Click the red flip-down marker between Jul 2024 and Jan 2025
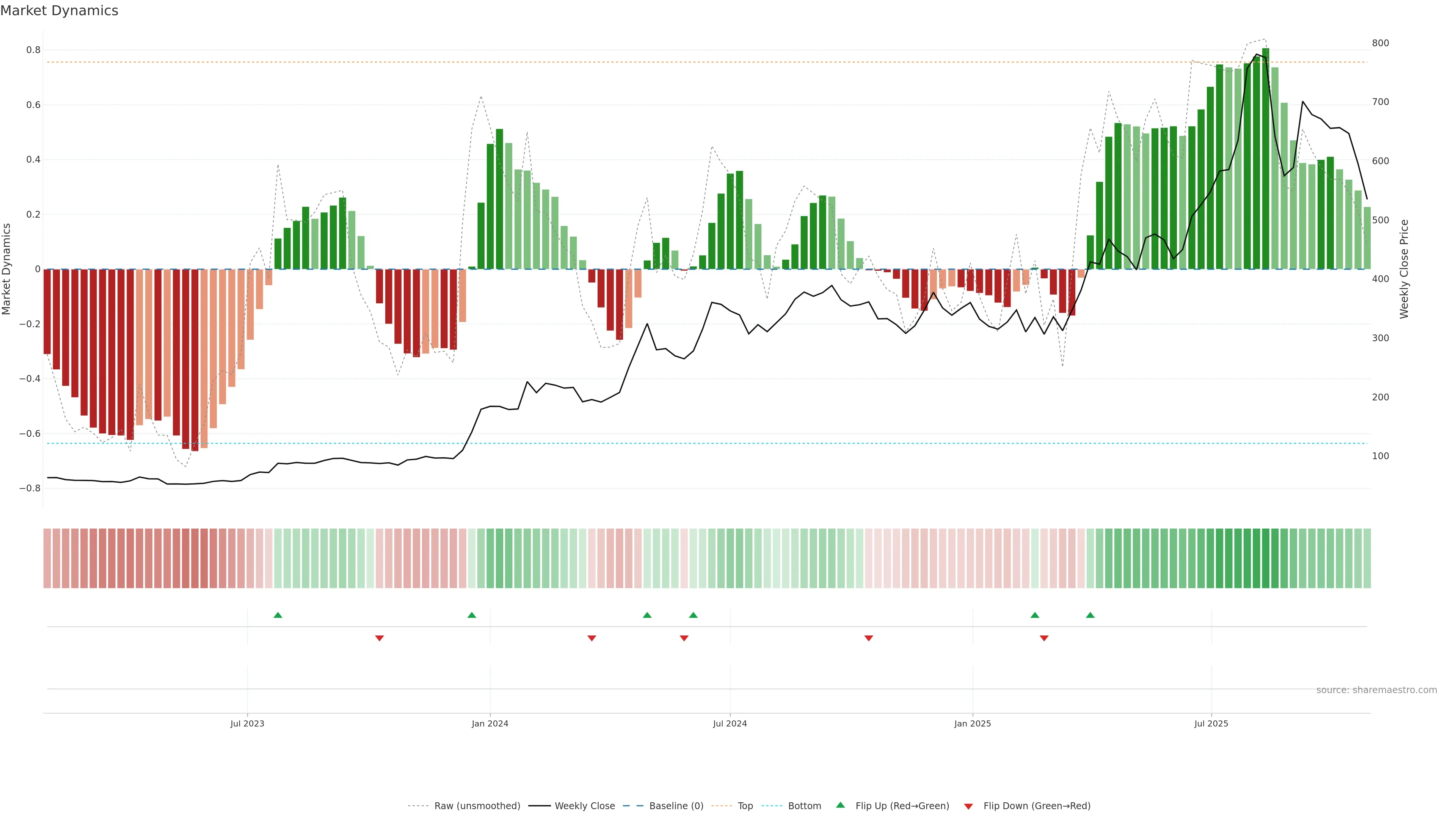This screenshot has height=819, width=1456. (868, 638)
